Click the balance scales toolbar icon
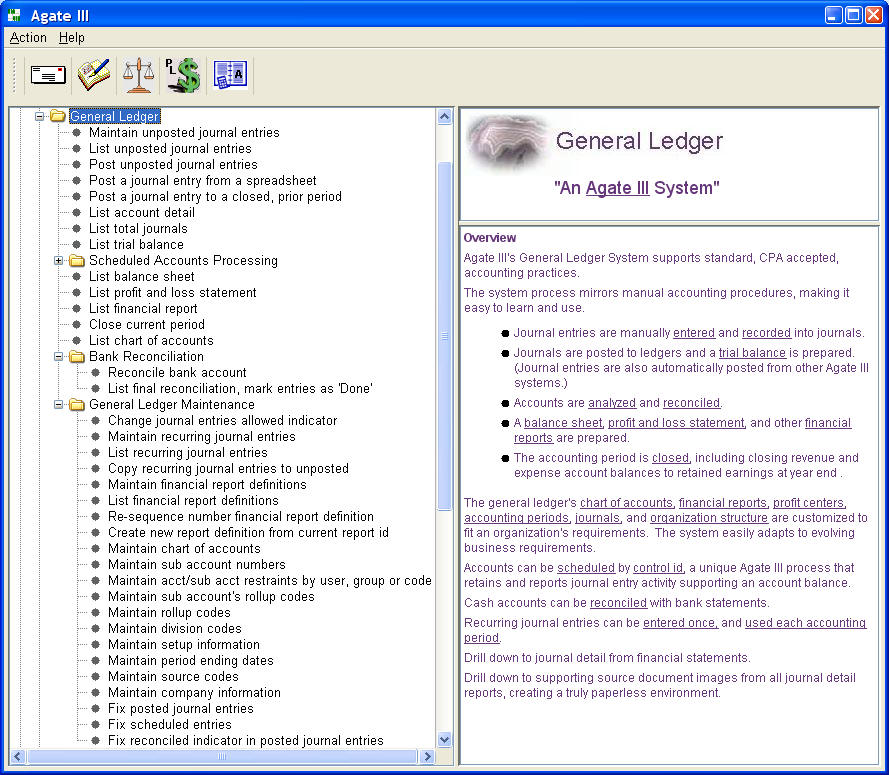The width and height of the screenshot is (889, 775). tap(138, 75)
